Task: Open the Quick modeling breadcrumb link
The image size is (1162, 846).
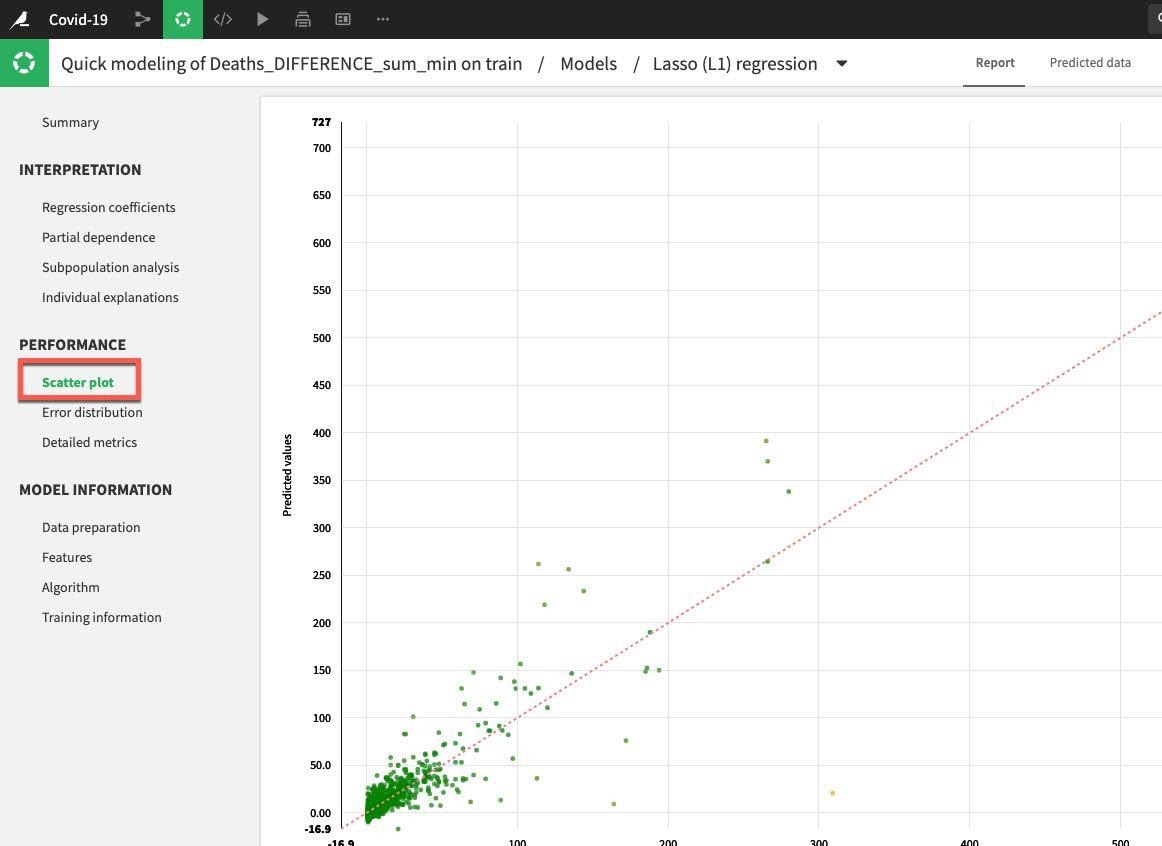Action: click(291, 64)
